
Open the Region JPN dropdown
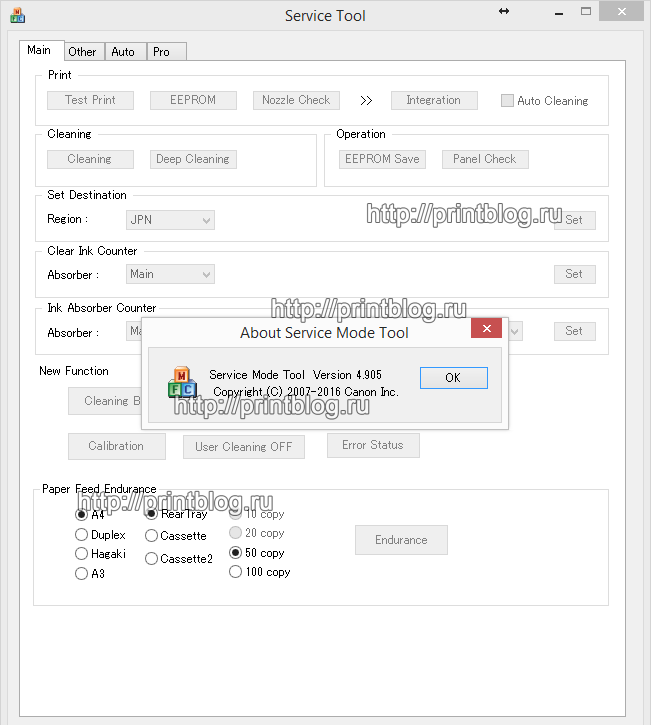(171, 220)
